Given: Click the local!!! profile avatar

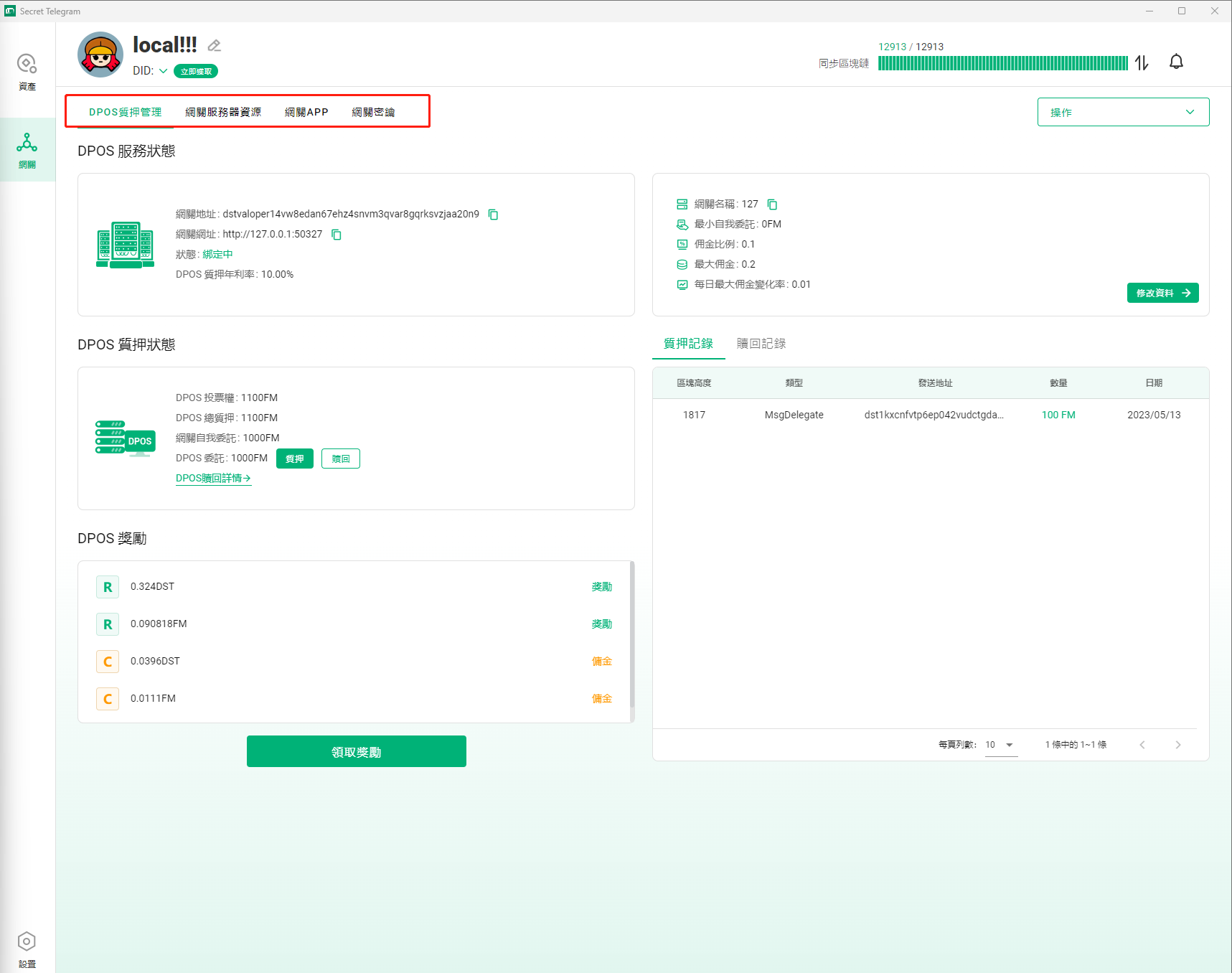Looking at the screenshot, I should (x=100, y=55).
